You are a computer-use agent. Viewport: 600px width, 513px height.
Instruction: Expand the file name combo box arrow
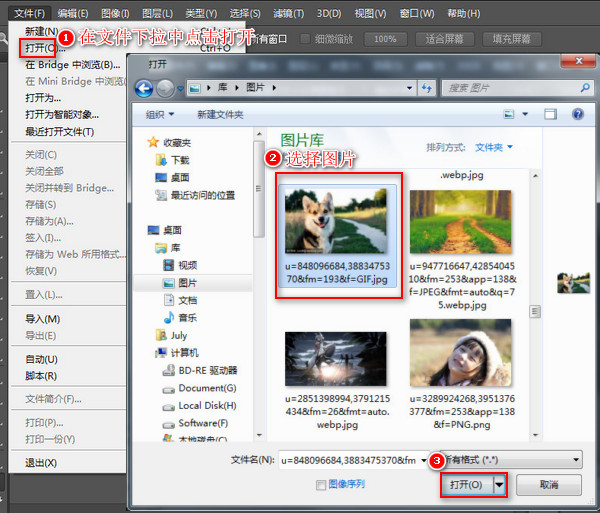(424, 460)
